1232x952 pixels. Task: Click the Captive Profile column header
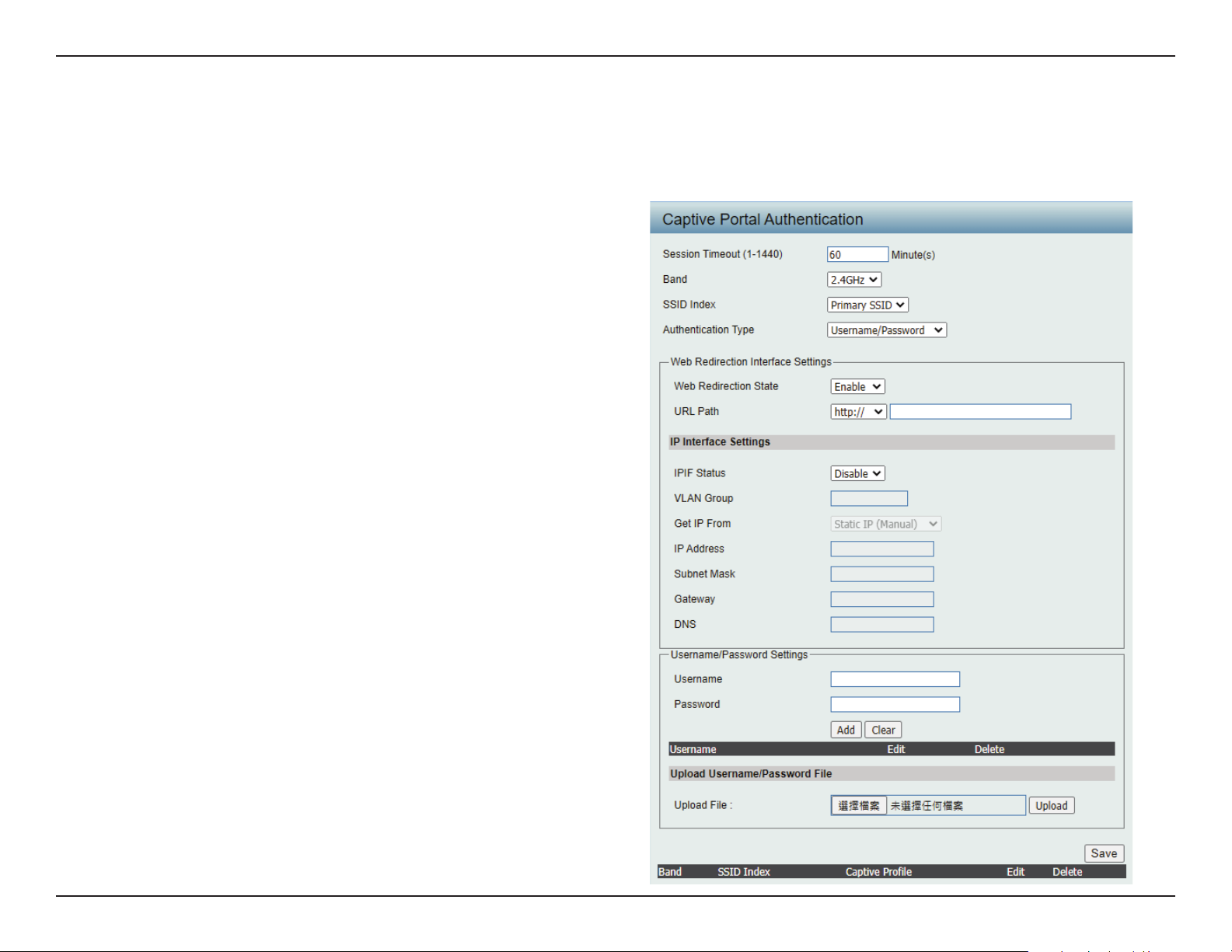tap(879, 872)
